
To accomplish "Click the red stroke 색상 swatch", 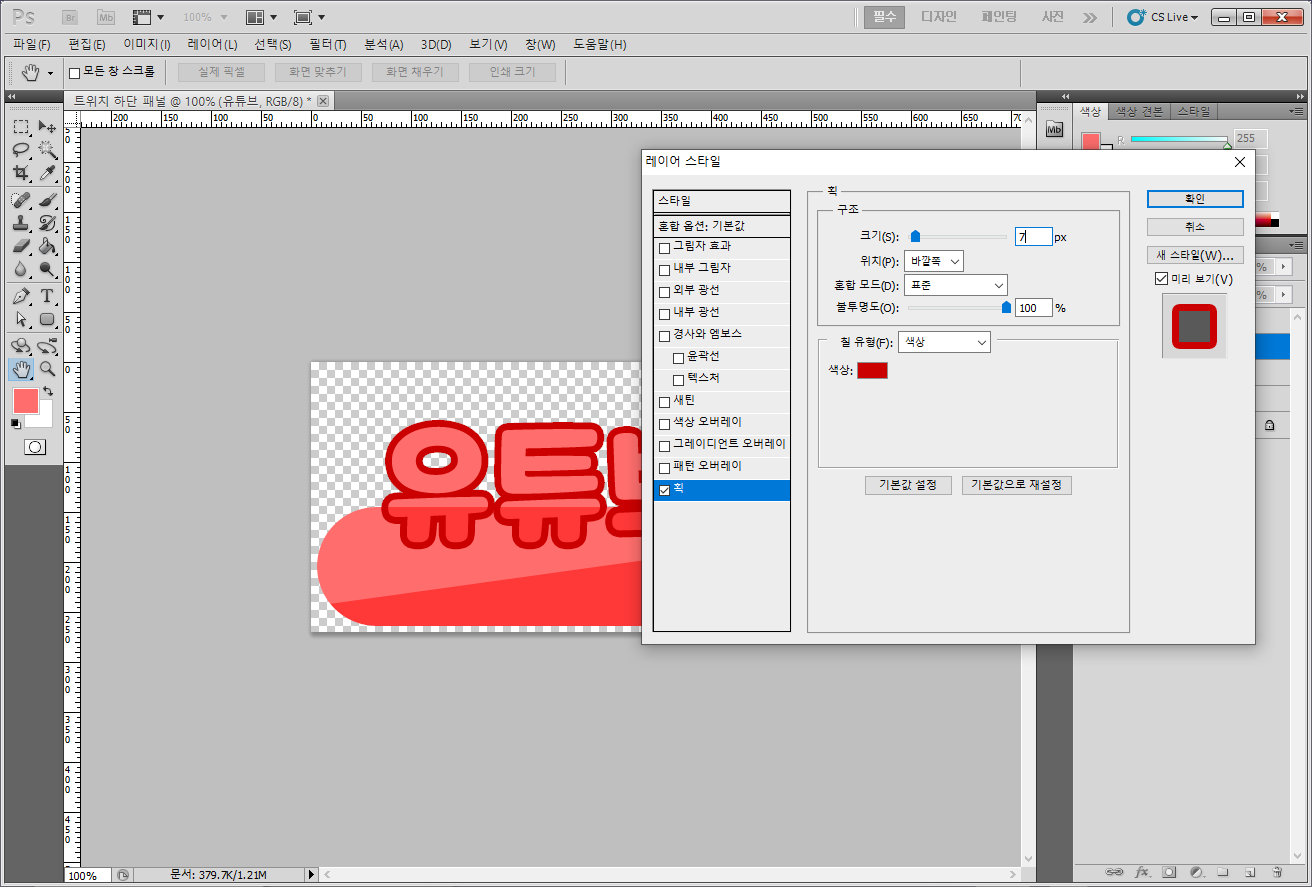I will (872, 370).
